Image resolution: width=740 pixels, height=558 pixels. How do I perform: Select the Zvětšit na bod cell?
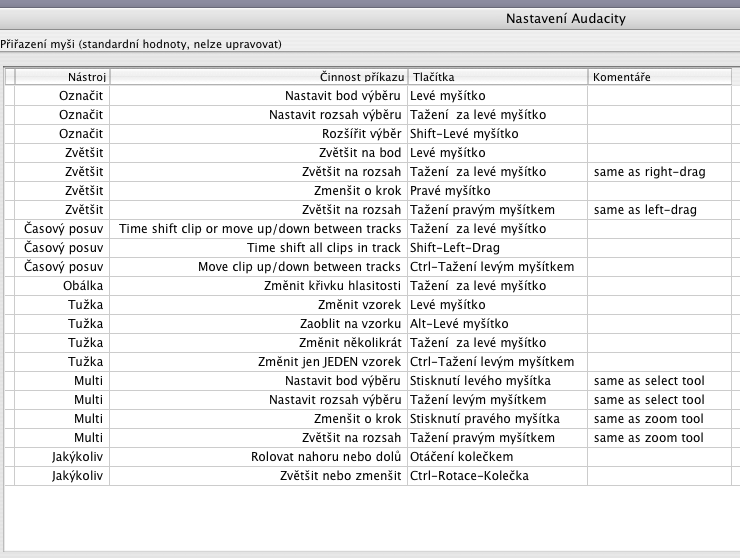[259, 152]
